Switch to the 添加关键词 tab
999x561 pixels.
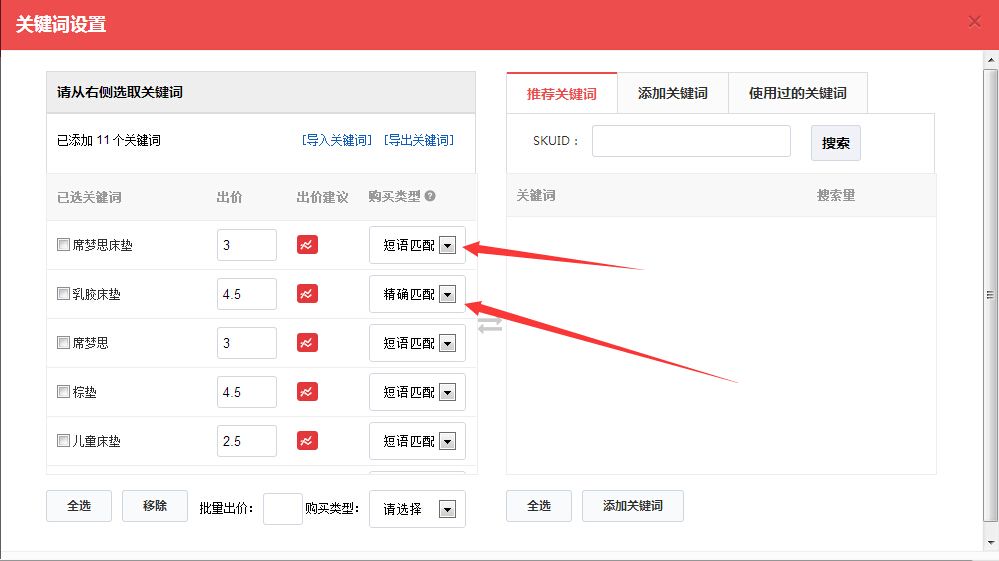672,93
